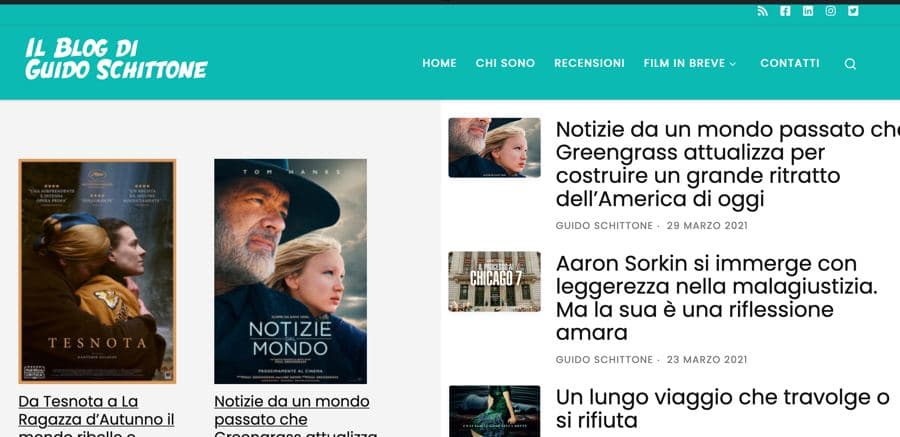
Task: Open the CHI SONO page
Action: [505, 63]
